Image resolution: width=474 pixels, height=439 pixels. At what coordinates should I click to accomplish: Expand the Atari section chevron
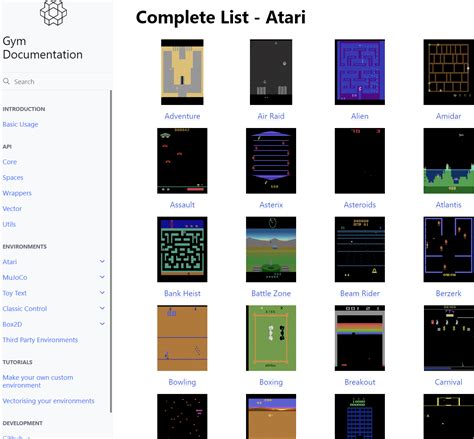102,261
